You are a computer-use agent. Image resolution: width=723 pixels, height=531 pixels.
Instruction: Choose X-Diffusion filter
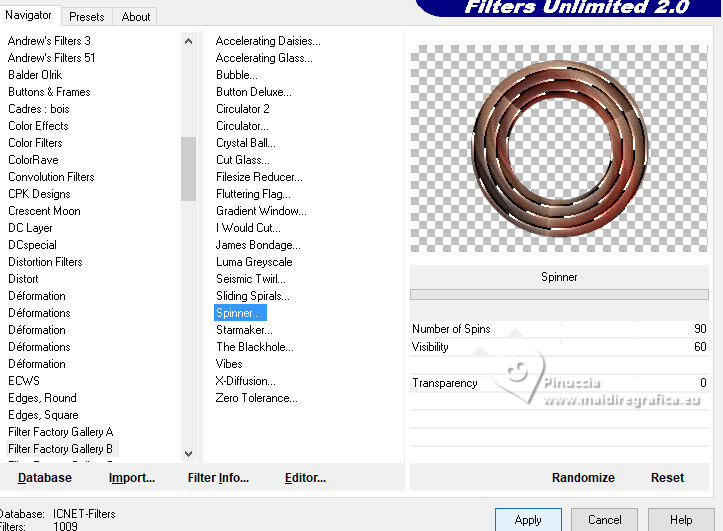coord(245,381)
